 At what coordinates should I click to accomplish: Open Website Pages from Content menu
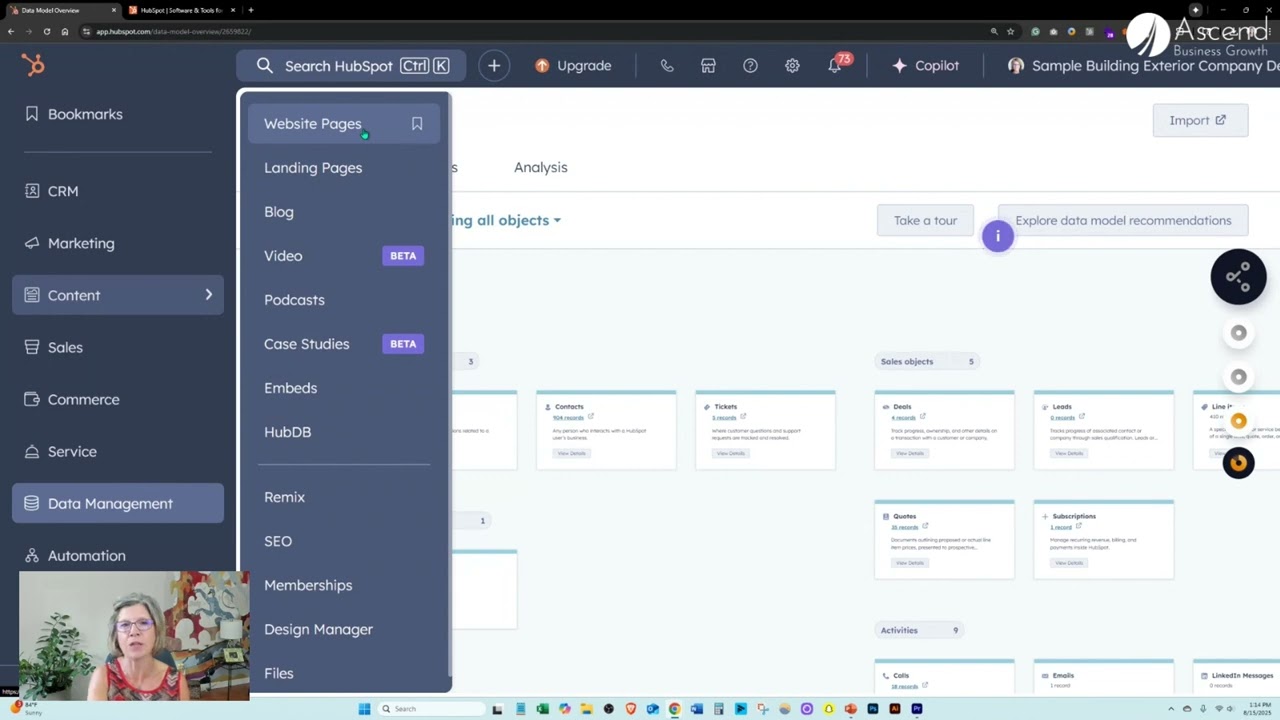coord(313,124)
